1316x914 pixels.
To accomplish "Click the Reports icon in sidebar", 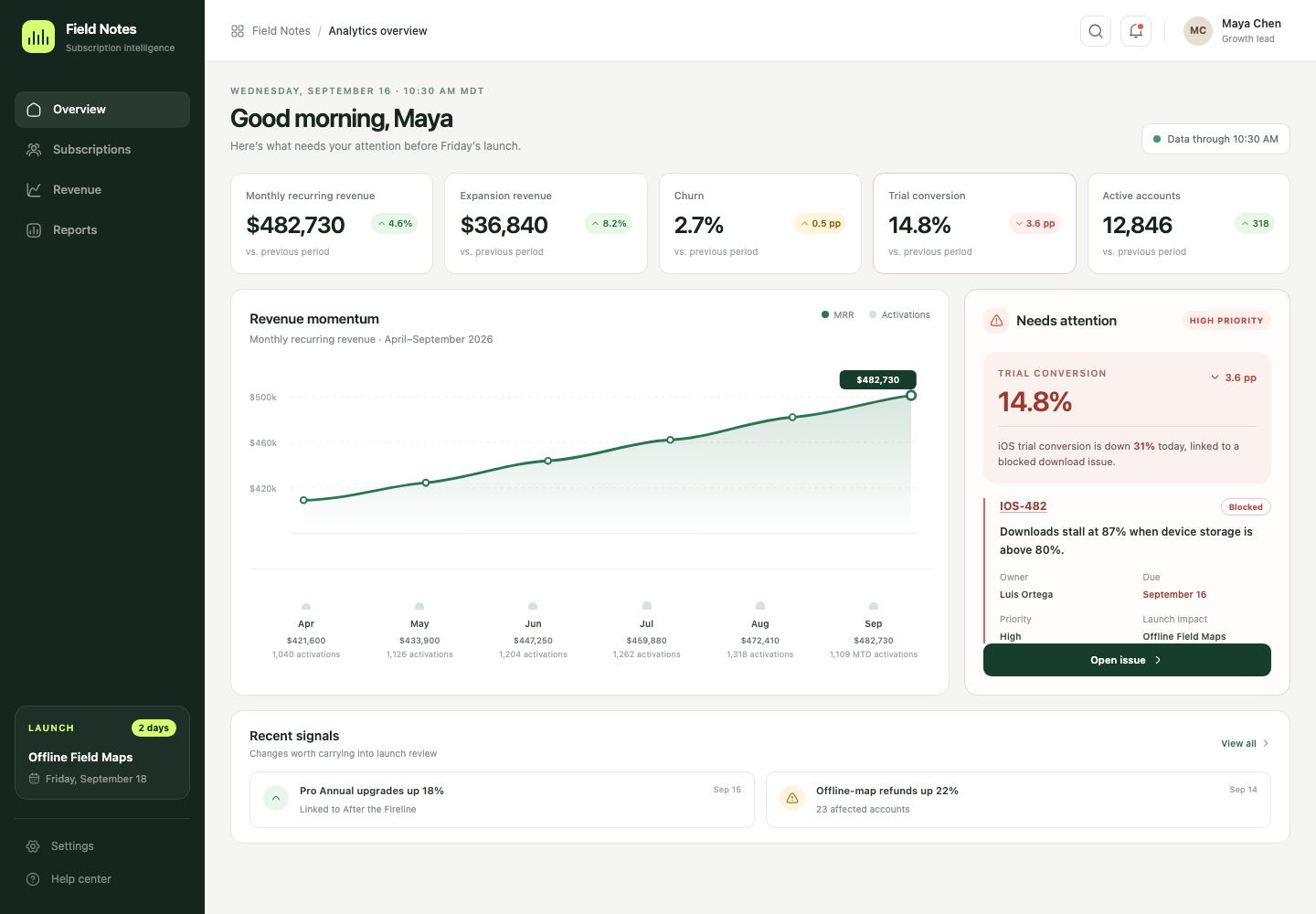I will 34,230.
